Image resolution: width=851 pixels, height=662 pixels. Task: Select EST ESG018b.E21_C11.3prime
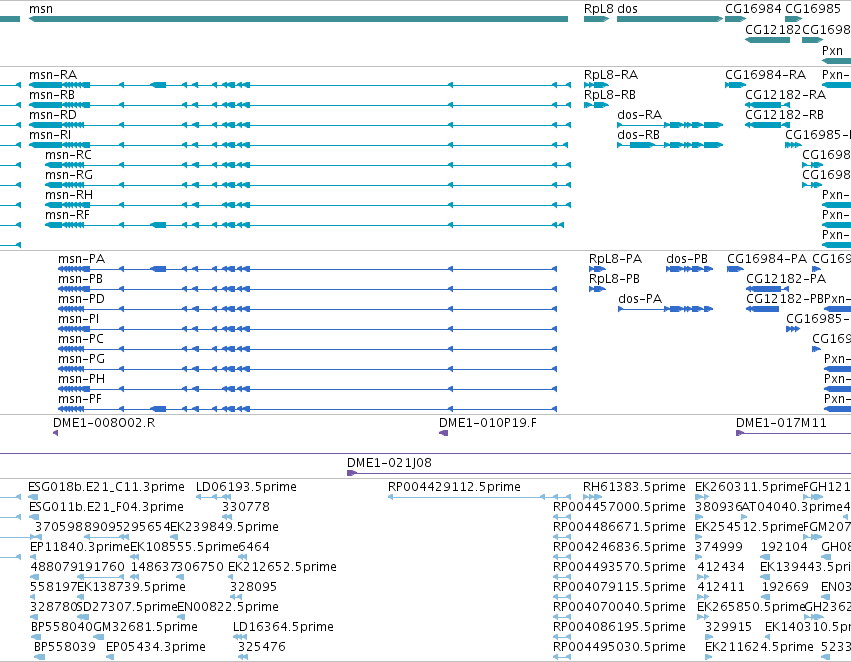coord(33,497)
